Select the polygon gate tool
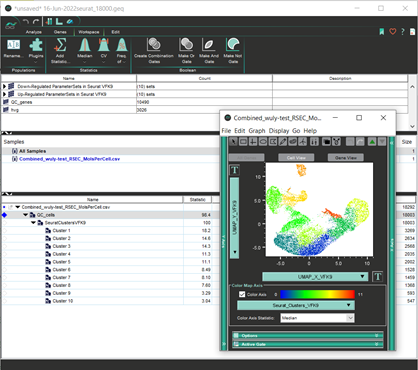The width and height of the screenshot is (418, 370). (273, 142)
